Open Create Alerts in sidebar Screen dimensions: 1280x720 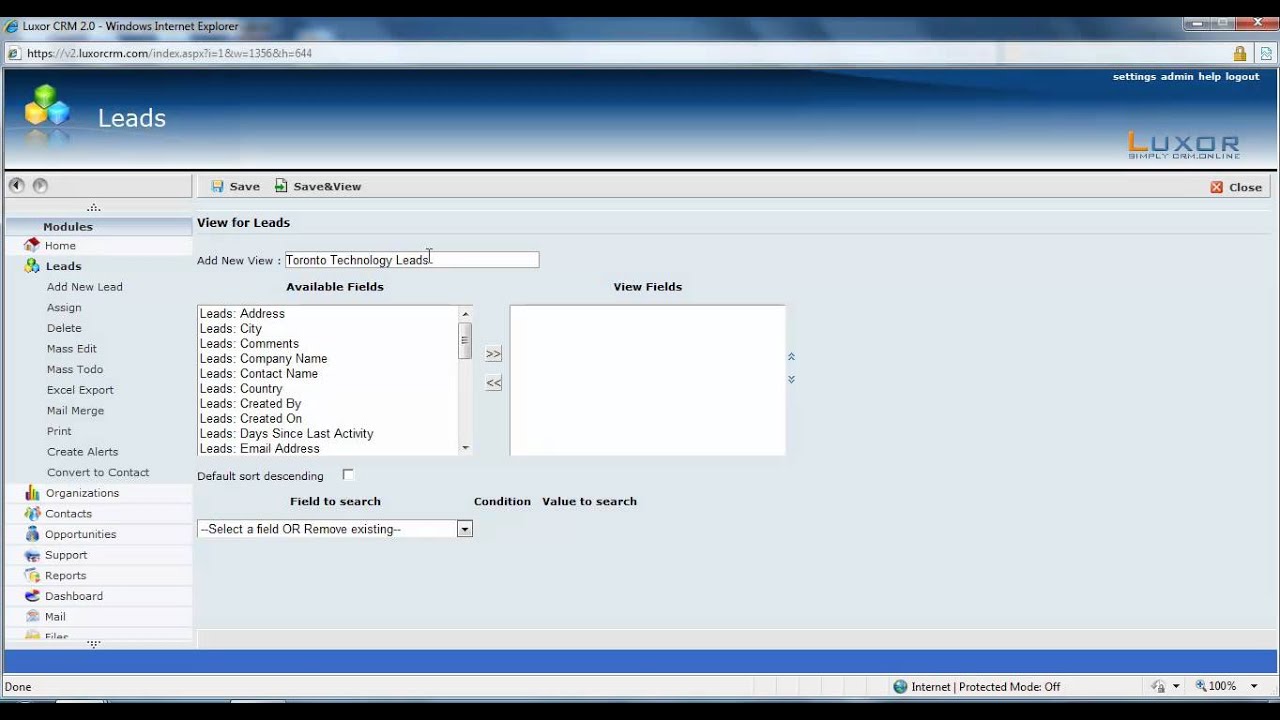tap(83, 452)
